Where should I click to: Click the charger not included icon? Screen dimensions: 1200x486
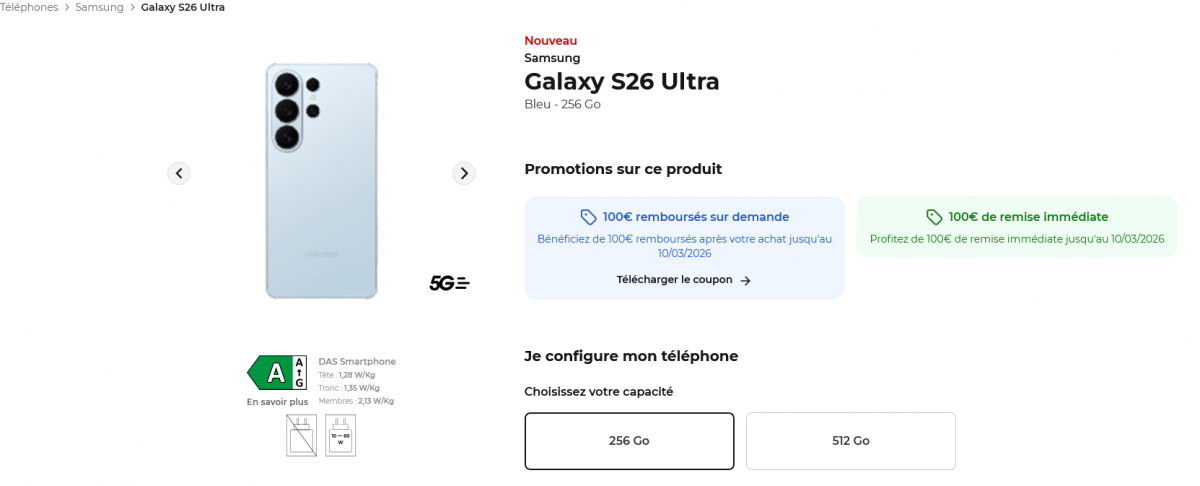click(x=301, y=435)
